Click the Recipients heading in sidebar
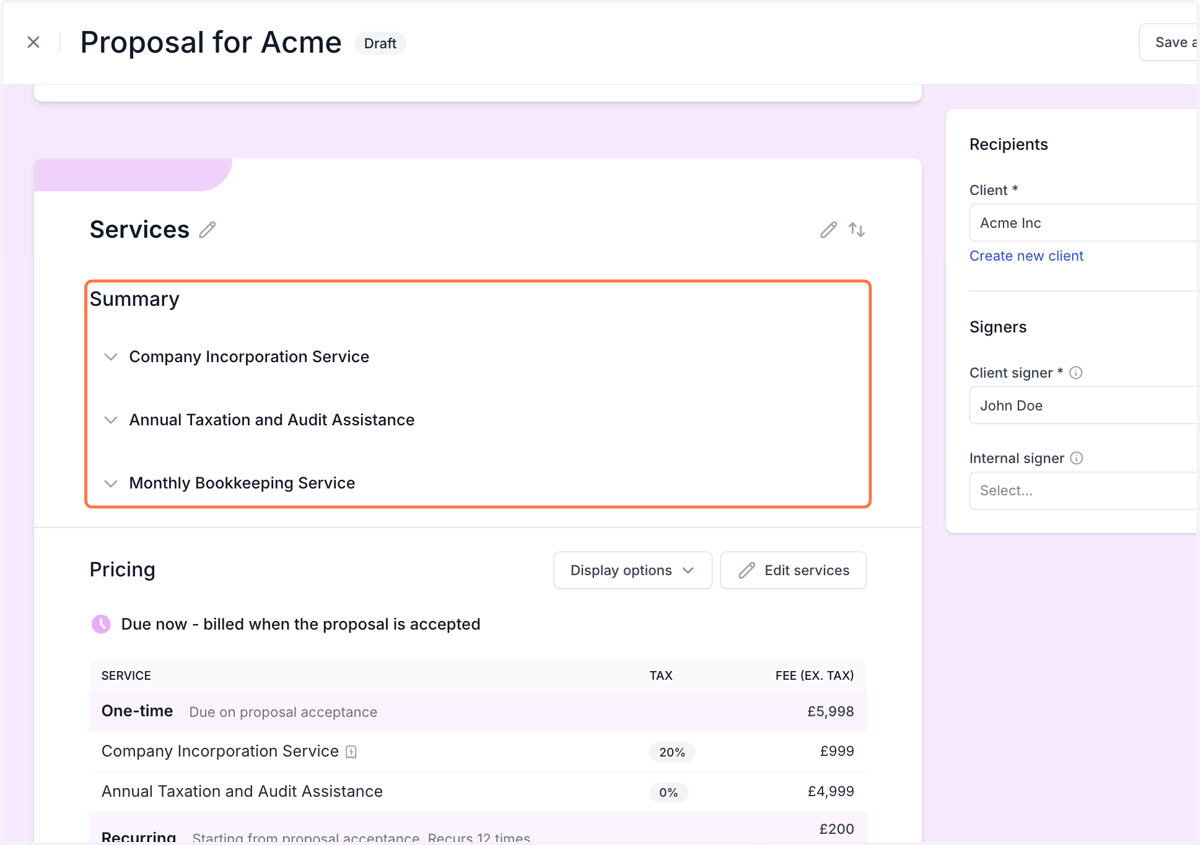The width and height of the screenshot is (1200, 845). click(1009, 144)
